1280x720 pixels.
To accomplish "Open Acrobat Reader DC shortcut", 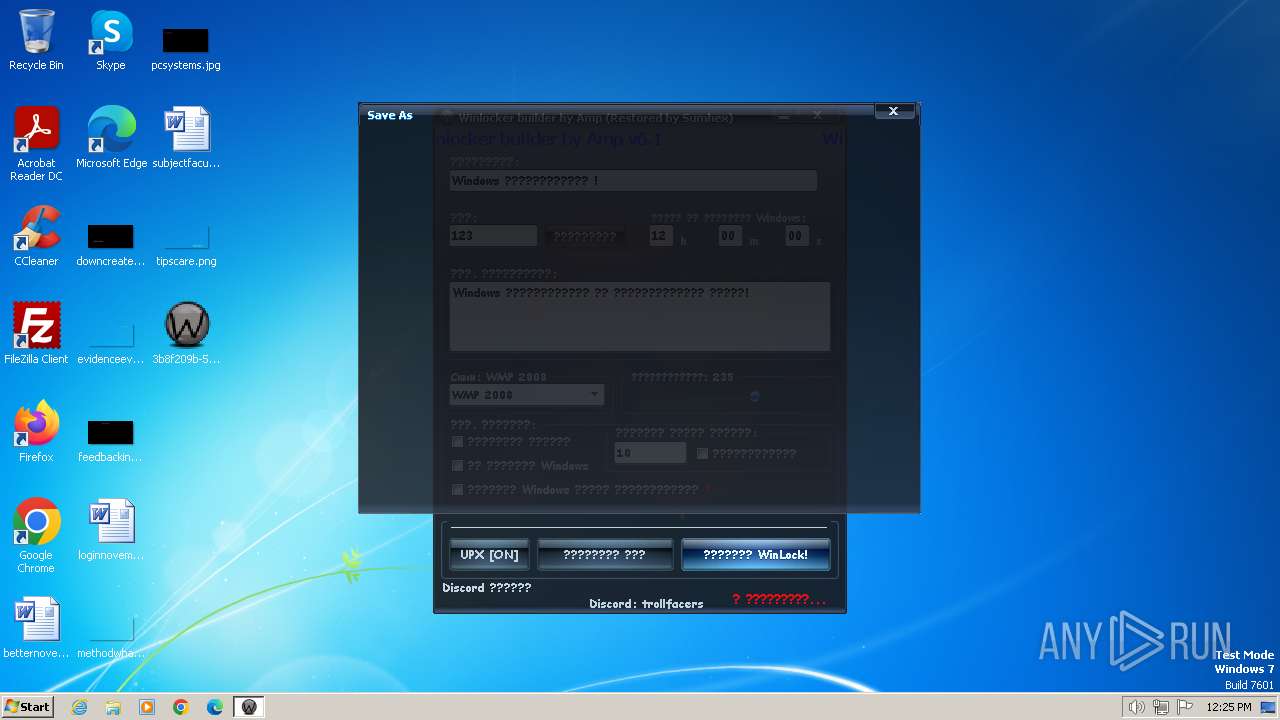I will [x=36, y=143].
